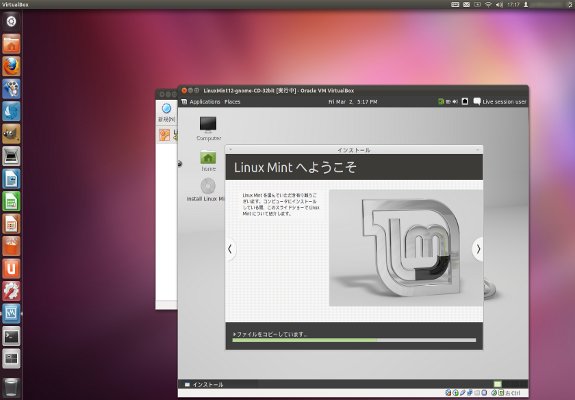The image size is (575, 400).
Task: Open the Live session user menu
Action: [x=504, y=102]
